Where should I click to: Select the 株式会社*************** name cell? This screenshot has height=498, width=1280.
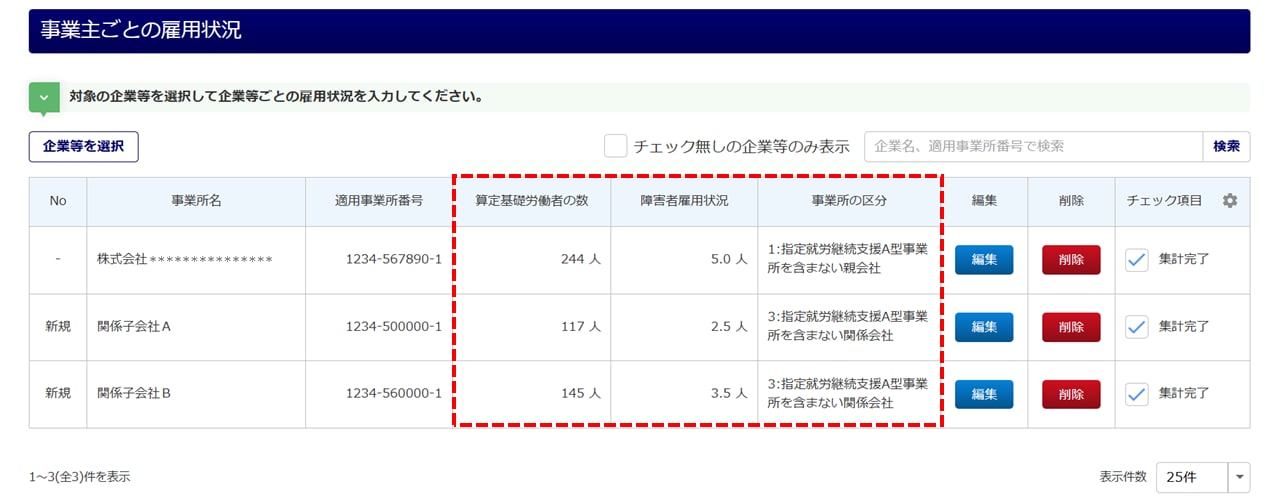[x=196, y=260]
